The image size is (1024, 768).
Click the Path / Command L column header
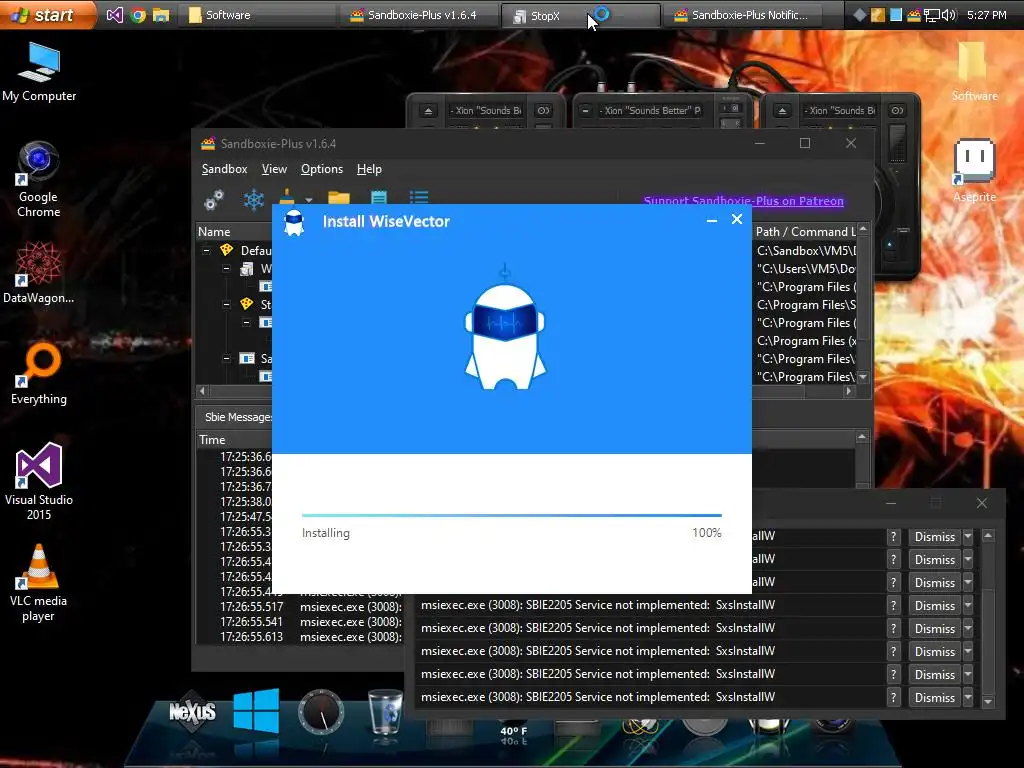pyautogui.click(x=805, y=232)
